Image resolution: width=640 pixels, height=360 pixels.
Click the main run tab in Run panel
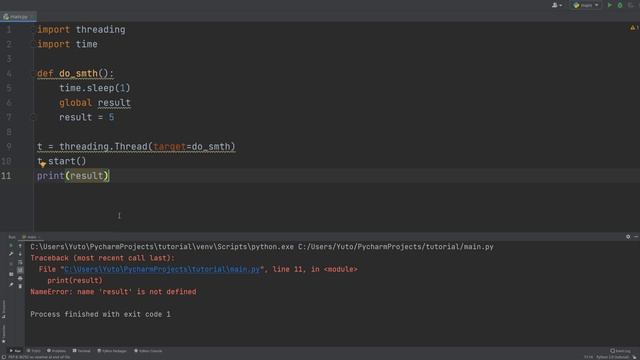[31, 237]
